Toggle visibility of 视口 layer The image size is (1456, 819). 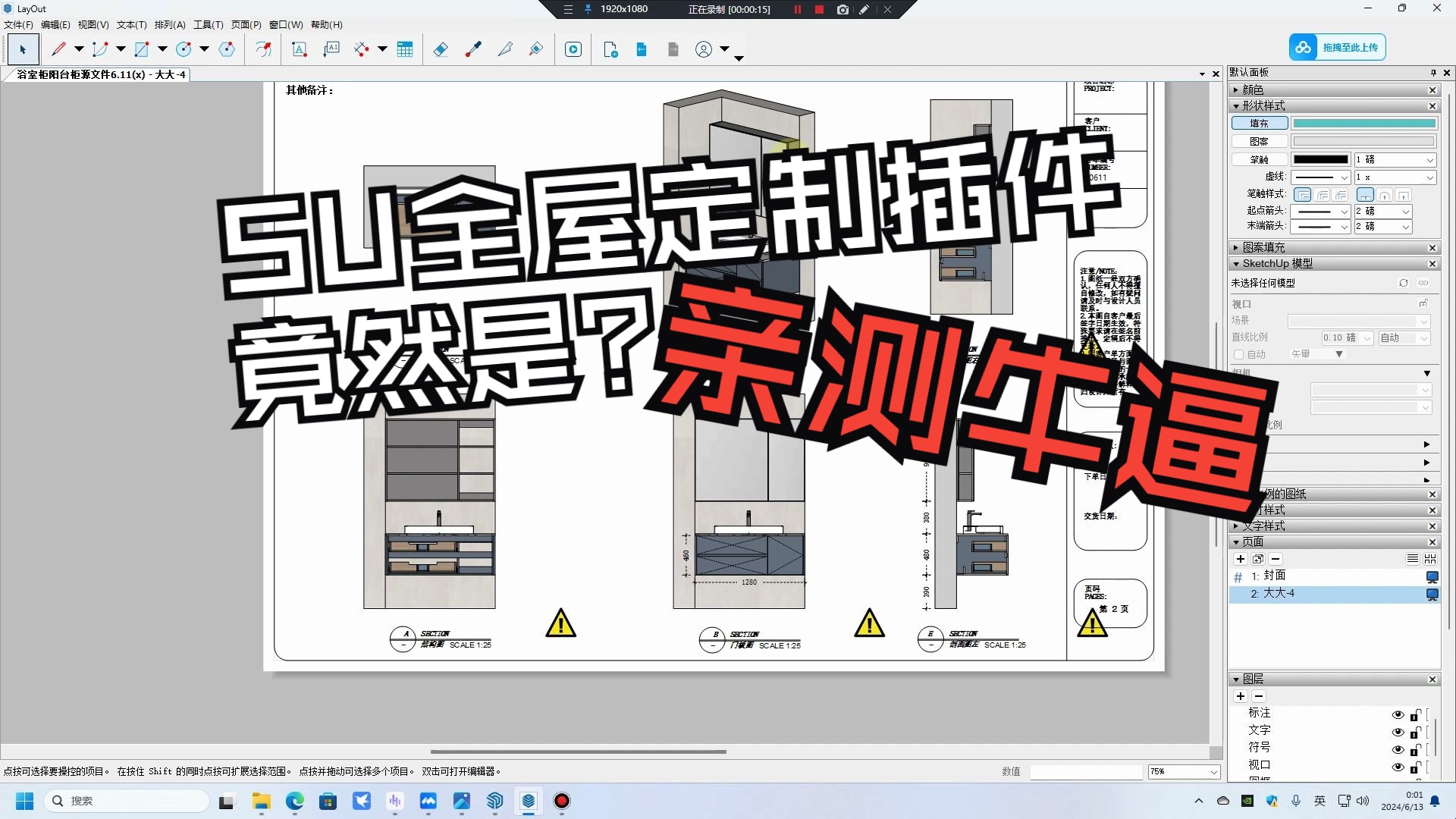coord(1398,767)
